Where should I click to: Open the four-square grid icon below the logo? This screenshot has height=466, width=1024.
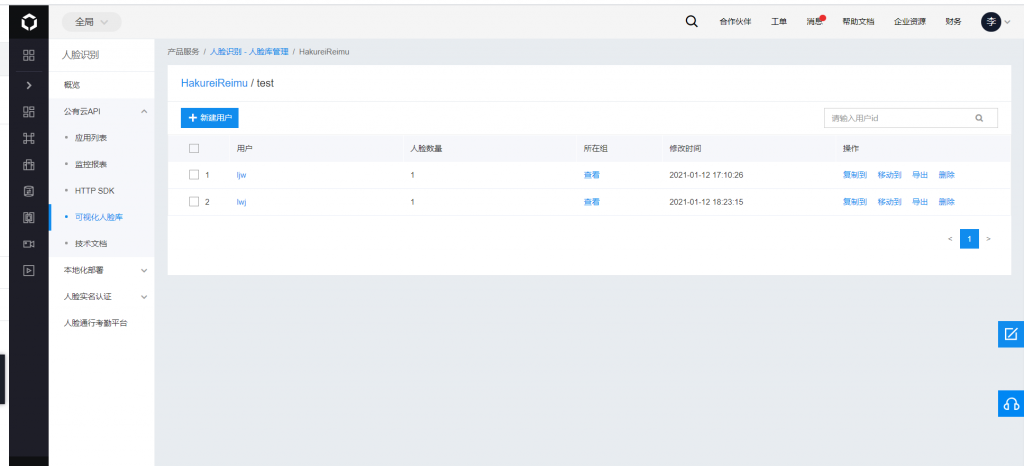[x=29, y=55]
